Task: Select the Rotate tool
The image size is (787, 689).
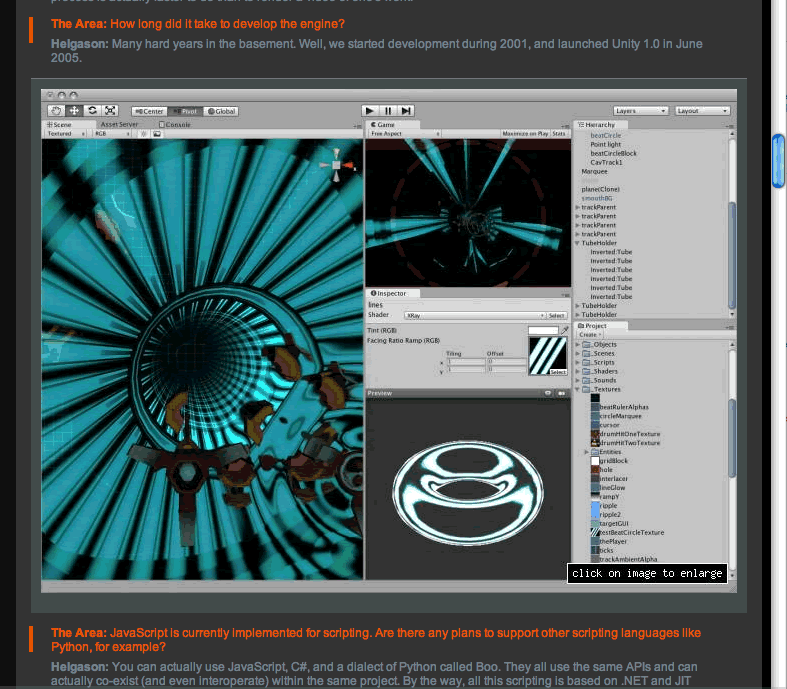Action: point(92,111)
